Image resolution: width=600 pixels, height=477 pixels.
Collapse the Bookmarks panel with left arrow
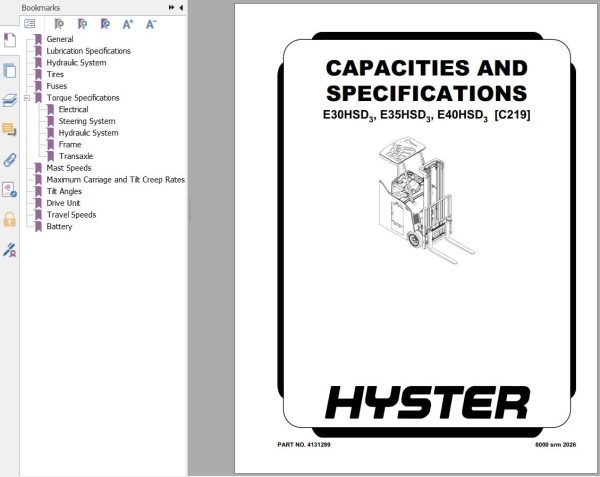tap(181, 7)
